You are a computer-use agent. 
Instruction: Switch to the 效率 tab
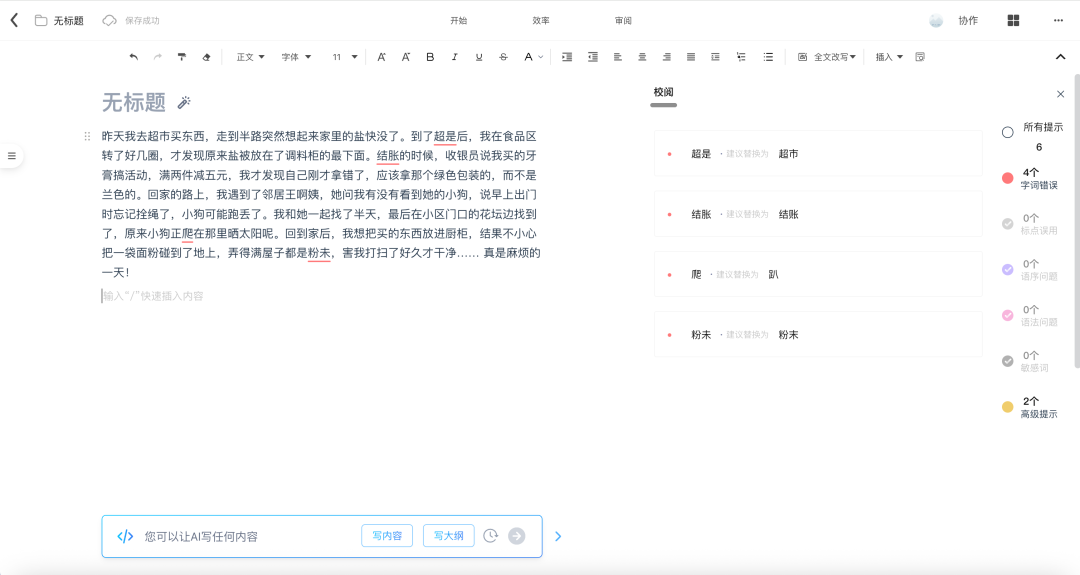point(541,21)
